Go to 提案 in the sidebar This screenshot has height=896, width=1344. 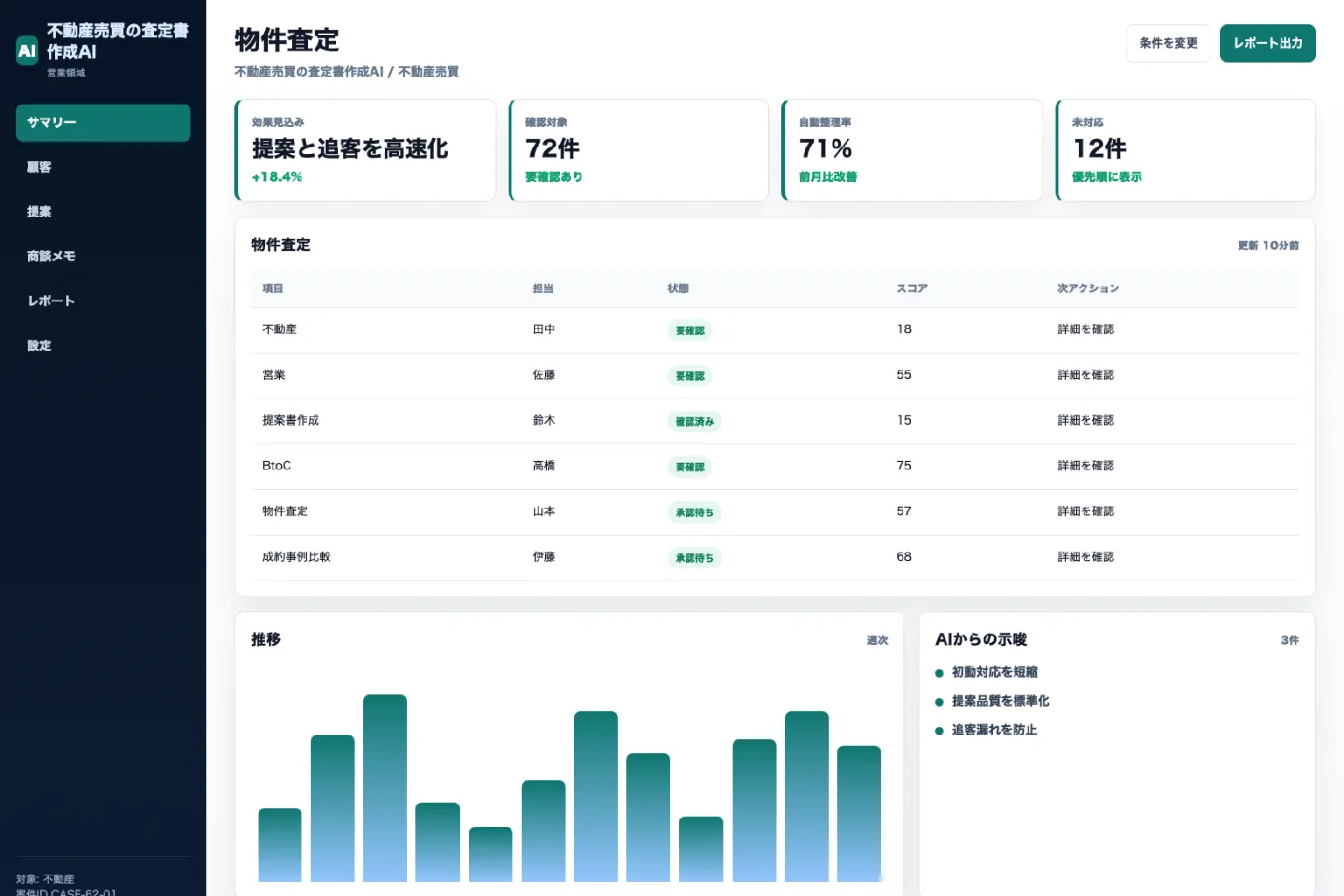(x=103, y=212)
